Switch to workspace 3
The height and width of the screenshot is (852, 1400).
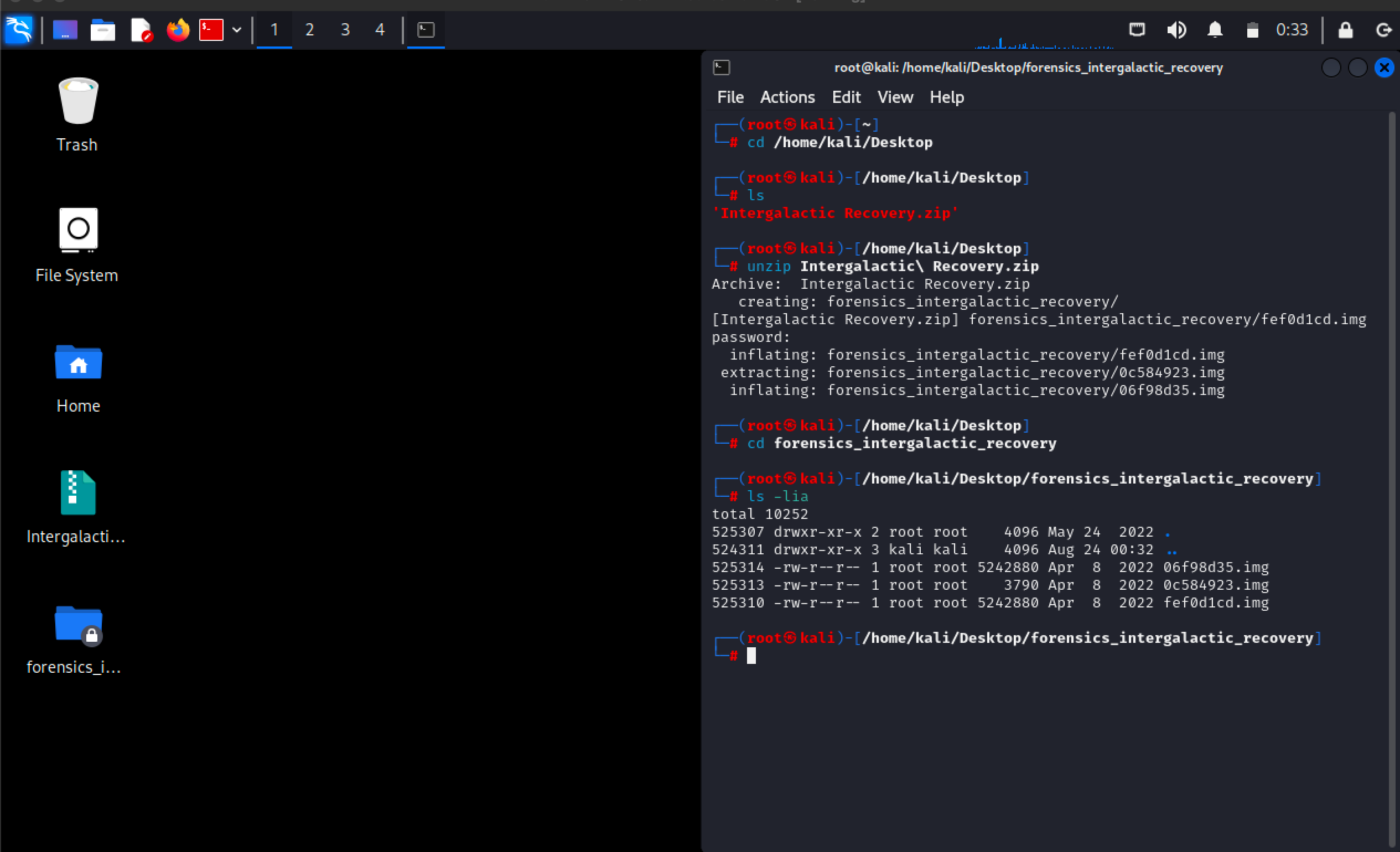(x=345, y=29)
